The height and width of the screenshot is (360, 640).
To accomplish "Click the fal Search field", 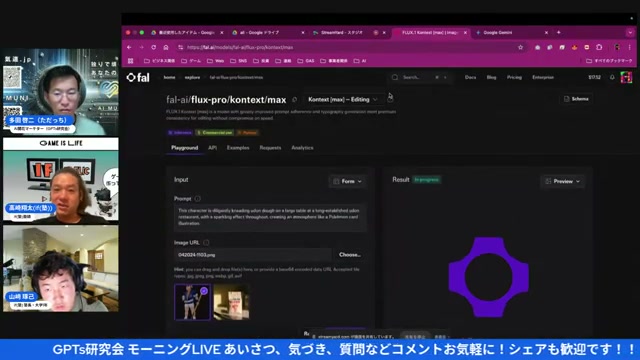I will coord(420,77).
